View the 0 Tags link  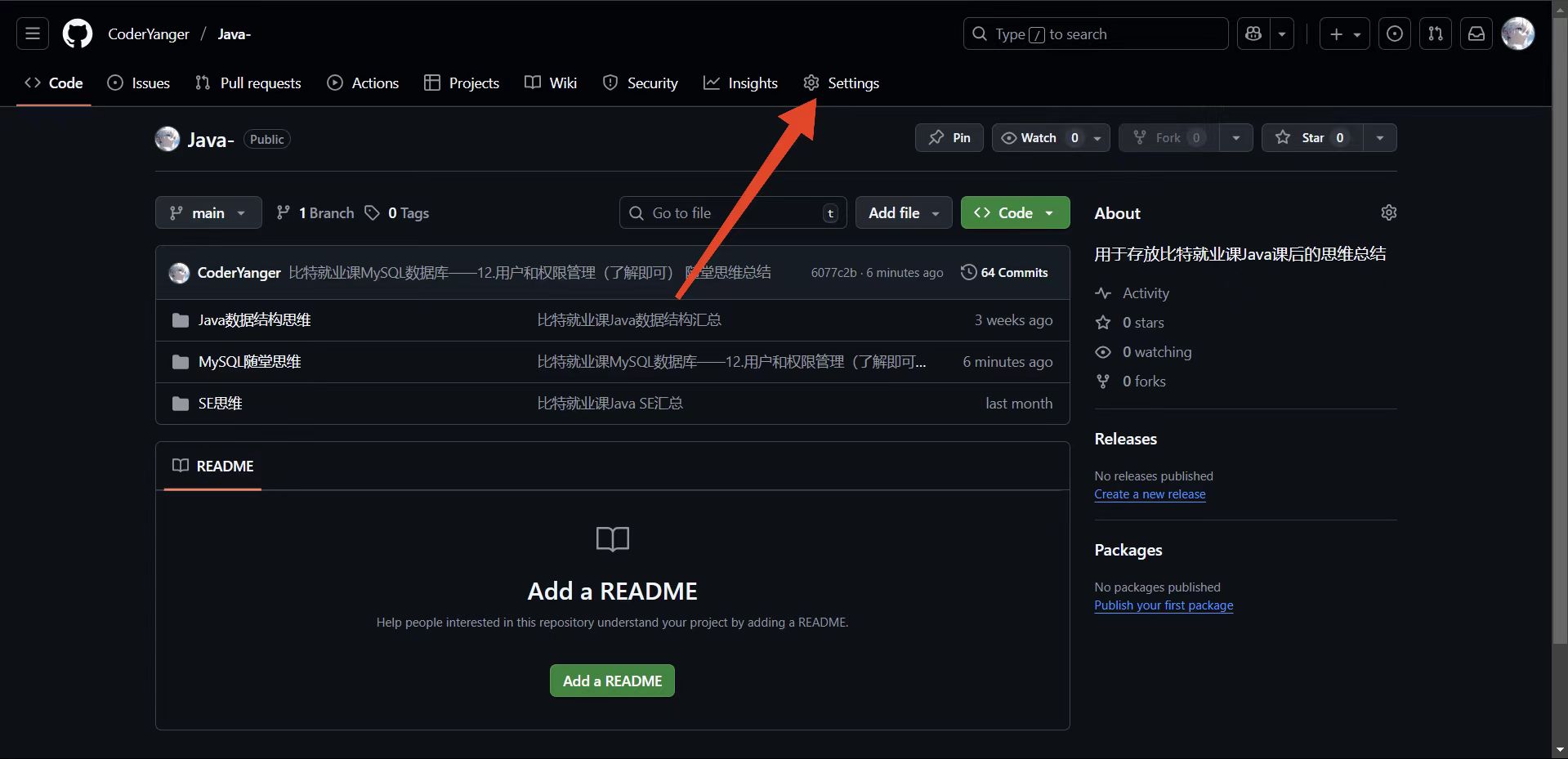[x=397, y=212]
